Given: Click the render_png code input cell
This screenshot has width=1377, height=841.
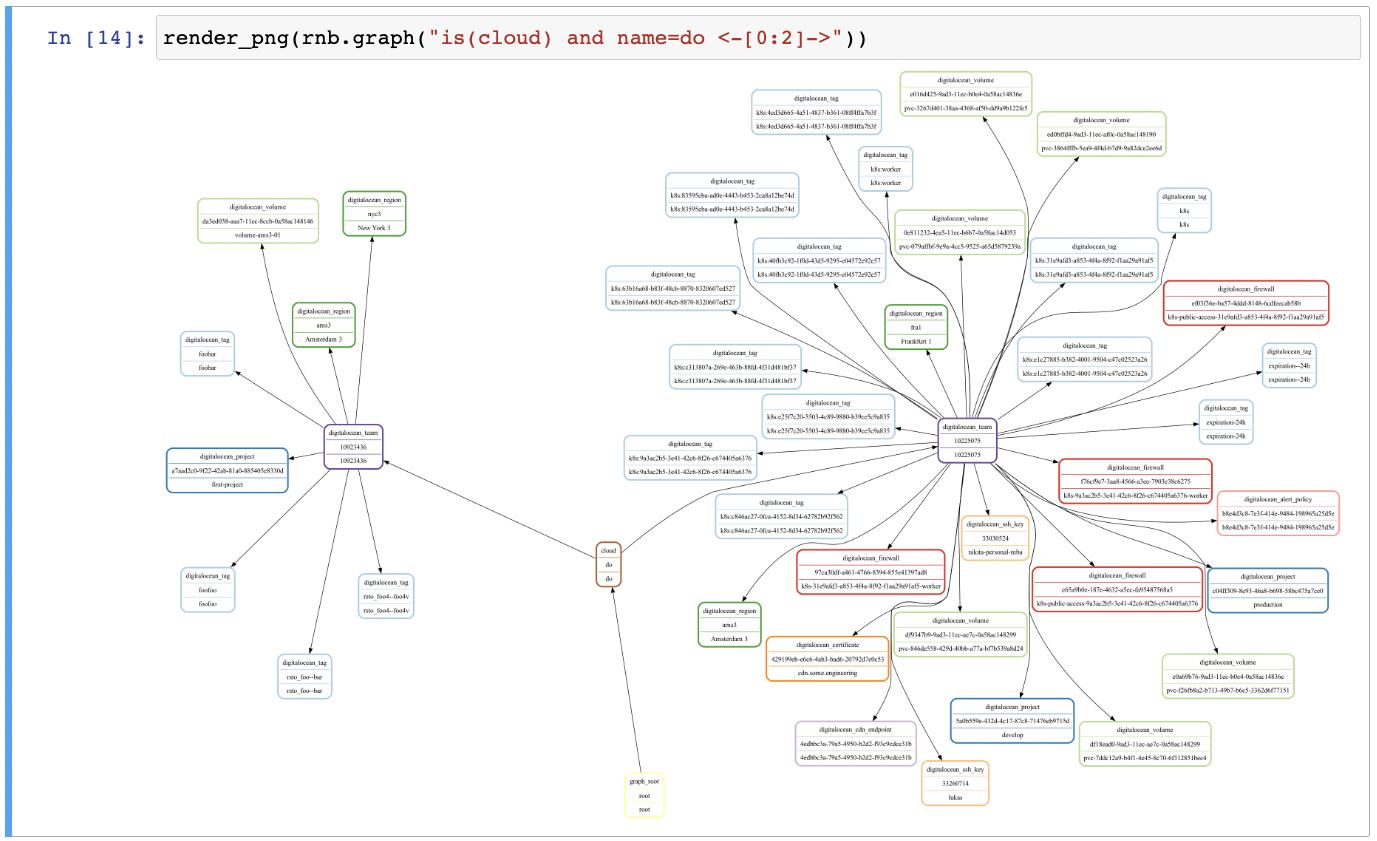Looking at the screenshot, I should coord(758,38).
